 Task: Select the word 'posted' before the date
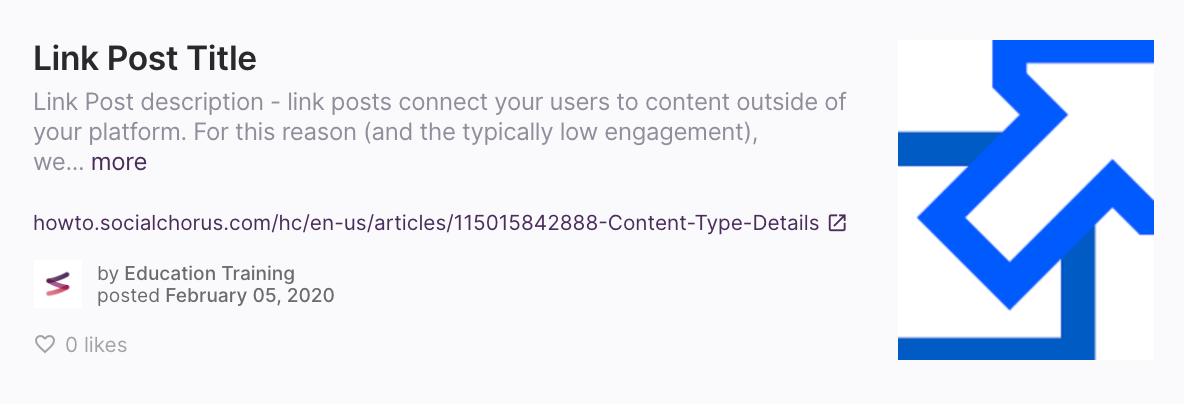(x=128, y=295)
